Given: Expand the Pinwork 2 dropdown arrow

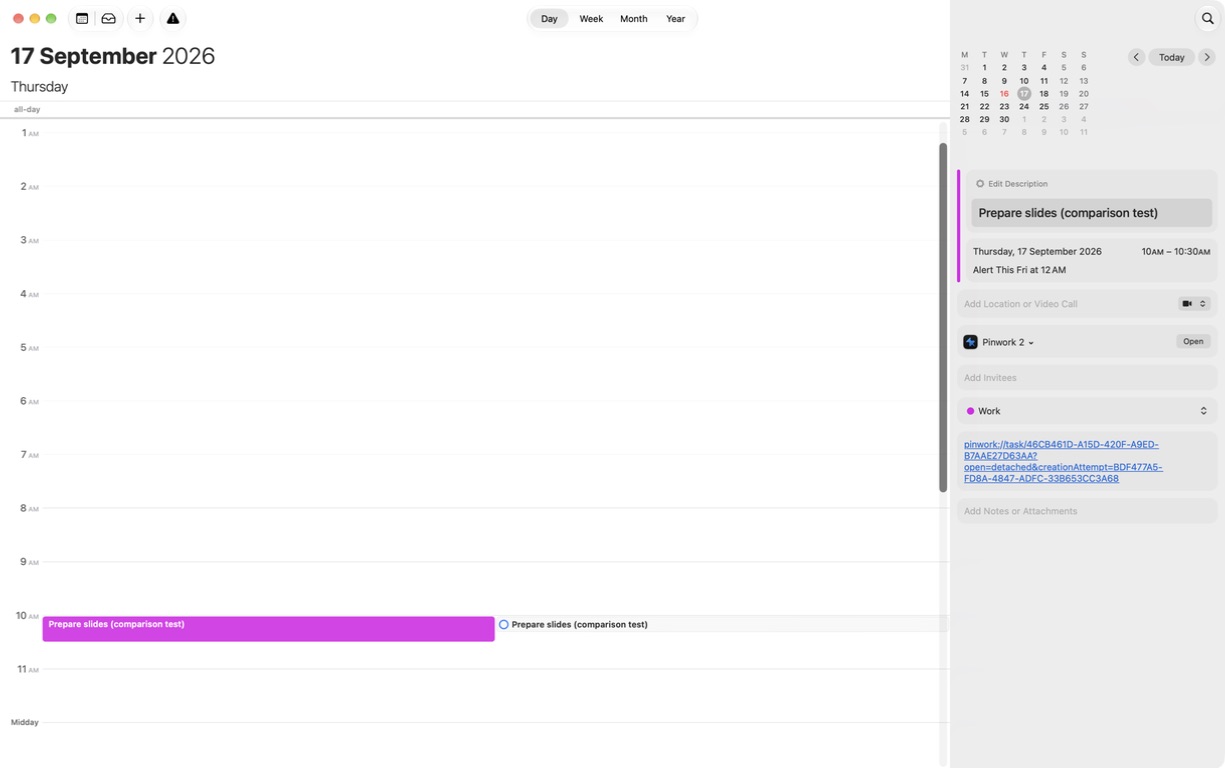Looking at the screenshot, I should click(x=1031, y=343).
